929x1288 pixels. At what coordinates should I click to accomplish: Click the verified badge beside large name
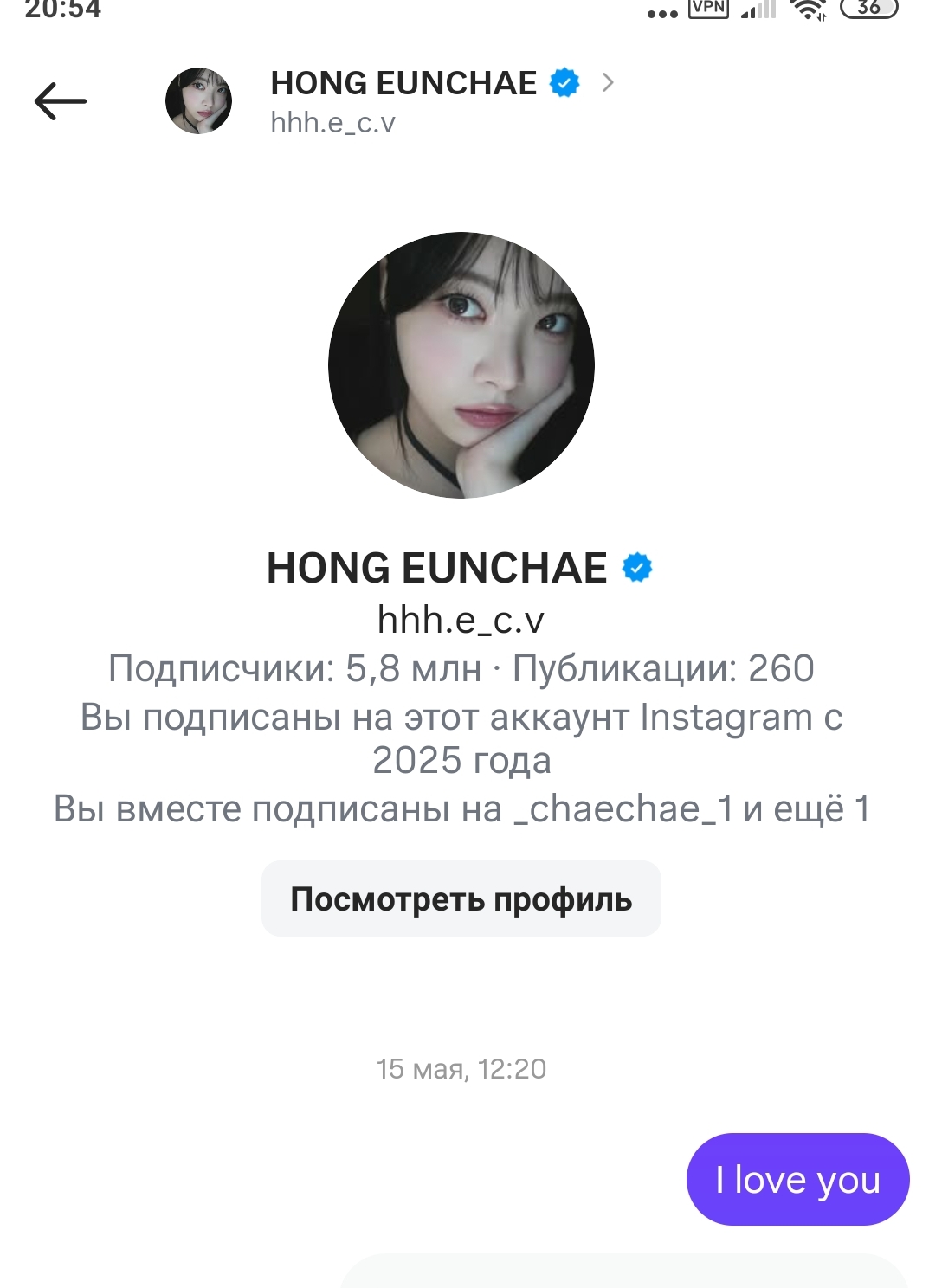(637, 569)
